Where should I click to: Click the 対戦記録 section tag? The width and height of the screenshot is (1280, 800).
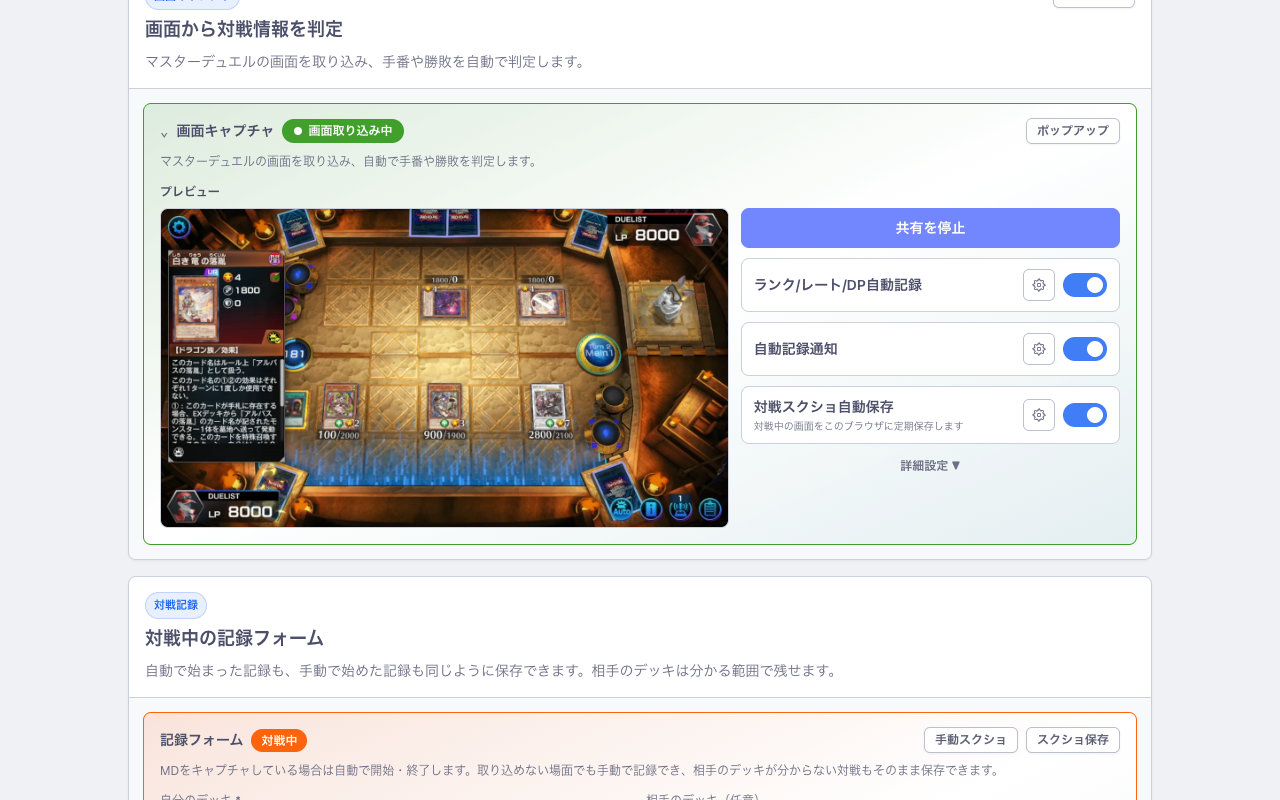point(176,605)
